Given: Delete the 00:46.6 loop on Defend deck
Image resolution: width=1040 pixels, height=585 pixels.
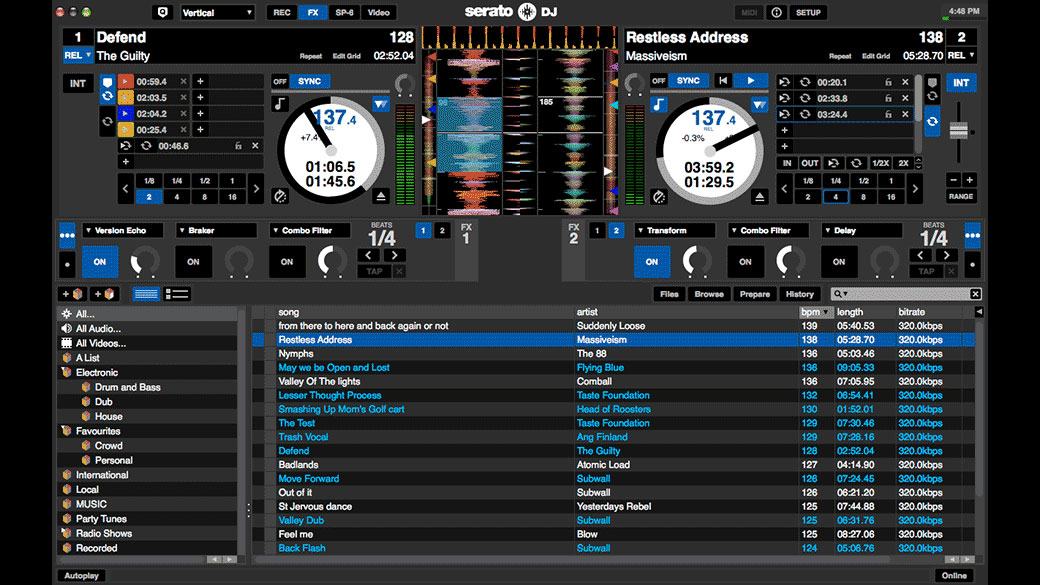Looking at the screenshot, I should [255, 146].
